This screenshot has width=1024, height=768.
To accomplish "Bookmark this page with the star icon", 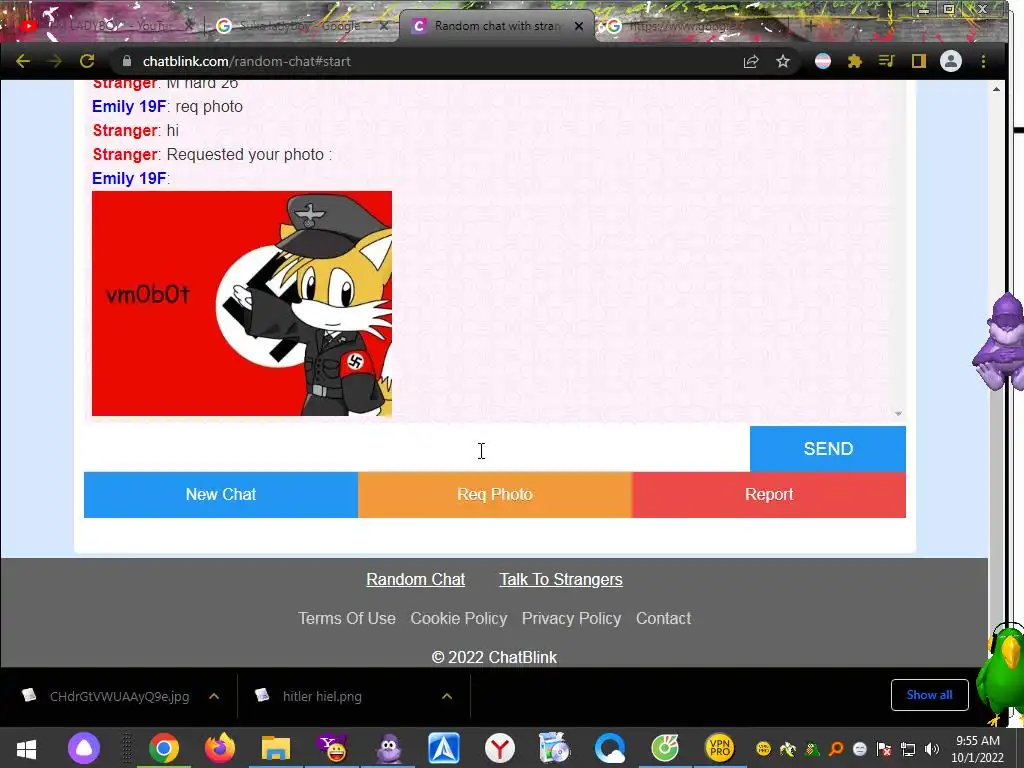I will pos(783,61).
